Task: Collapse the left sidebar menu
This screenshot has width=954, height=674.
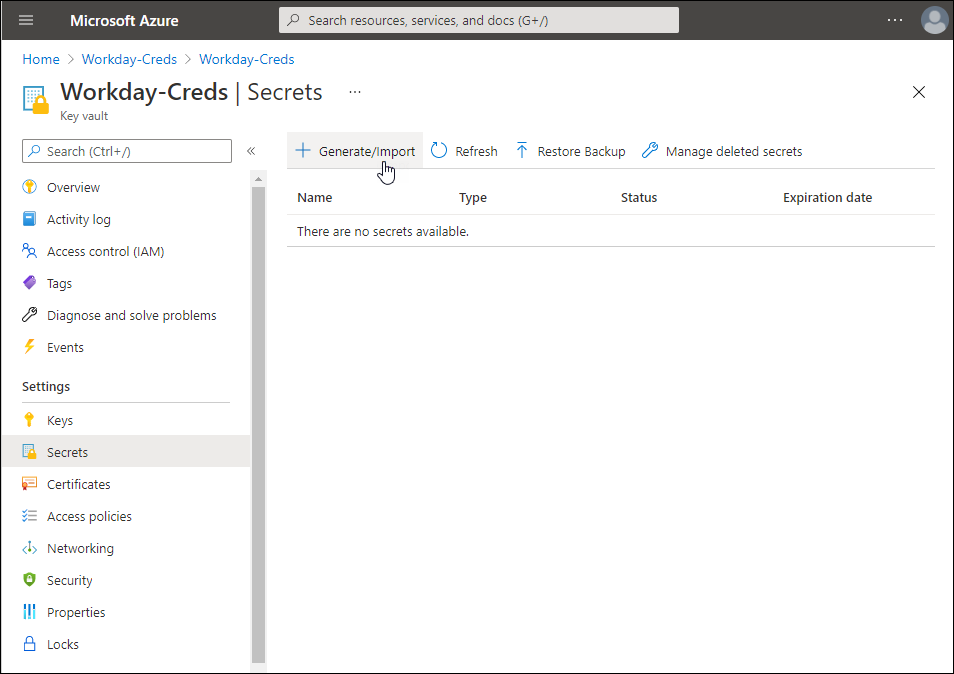Action: 251,151
